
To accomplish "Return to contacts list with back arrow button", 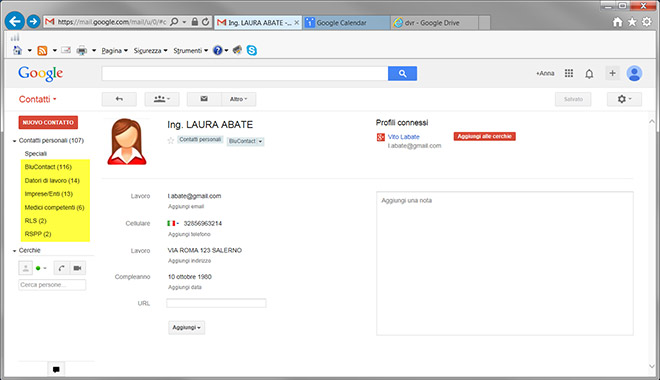I will 119,99.
